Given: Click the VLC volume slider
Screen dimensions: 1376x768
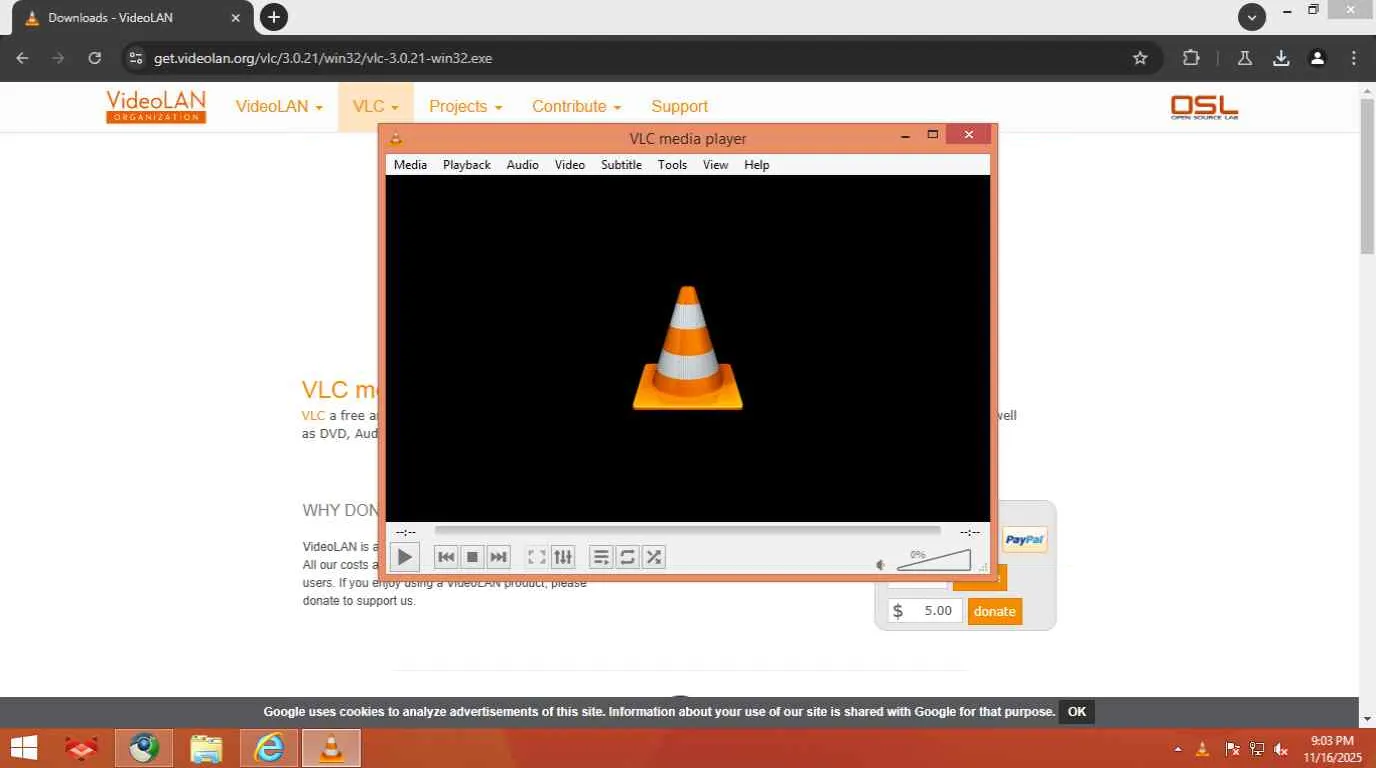Looking at the screenshot, I should (933, 559).
